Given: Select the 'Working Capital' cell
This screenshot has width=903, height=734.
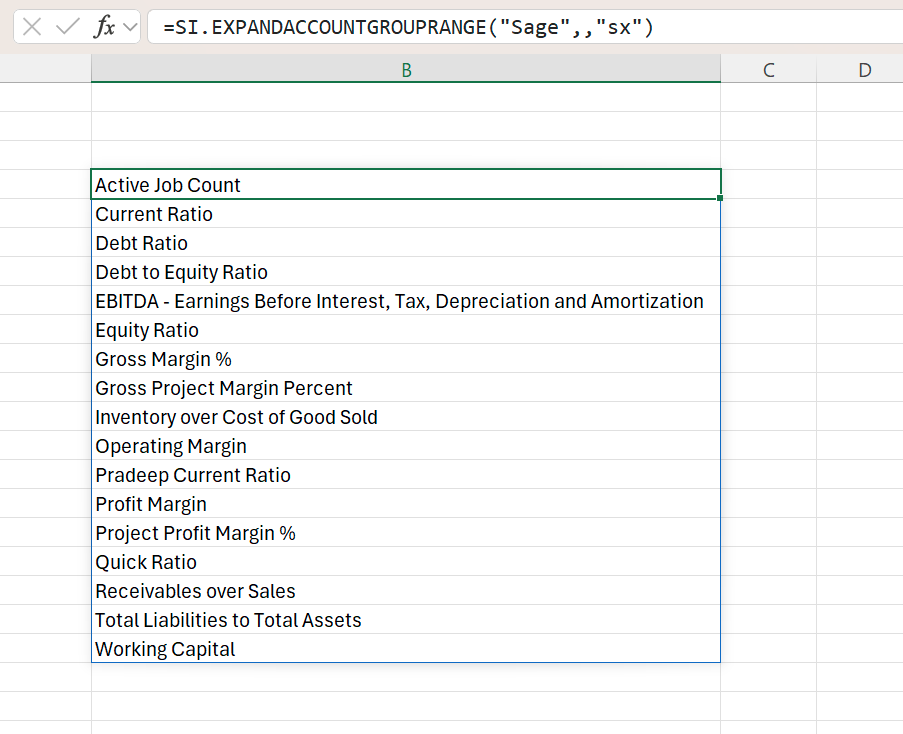Looking at the screenshot, I should [x=406, y=648].
